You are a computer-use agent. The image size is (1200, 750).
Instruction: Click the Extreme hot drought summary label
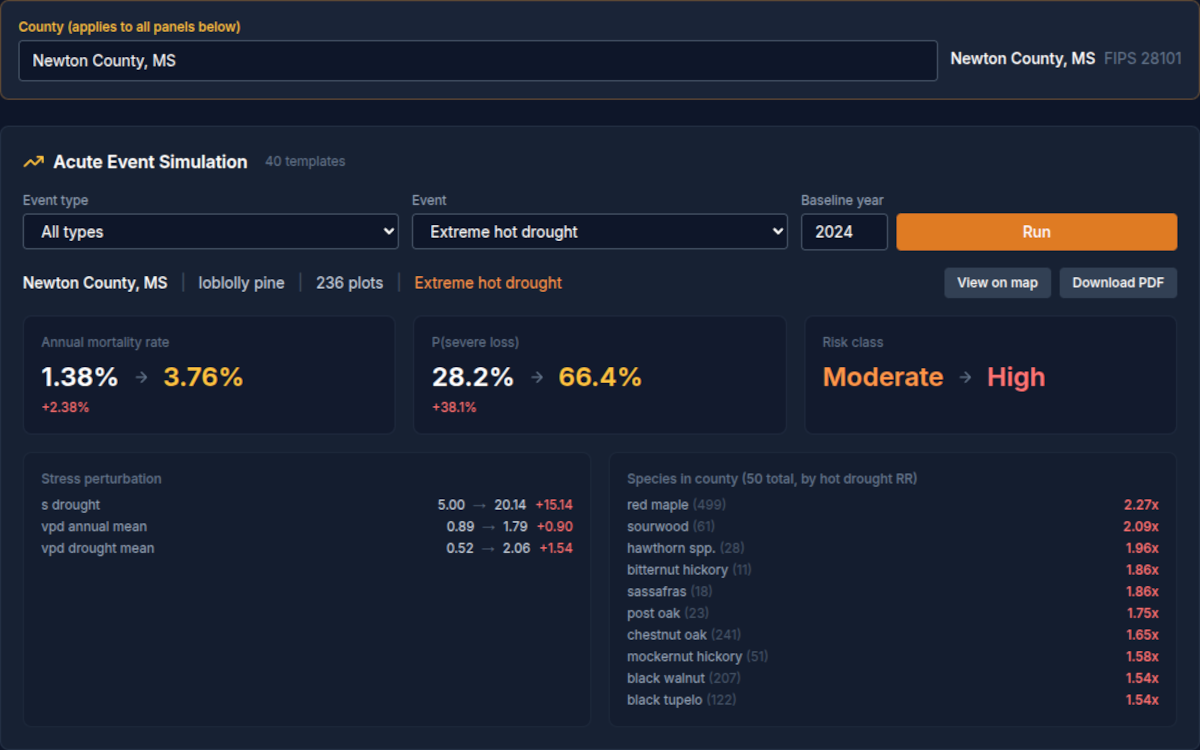coord(488,283)
